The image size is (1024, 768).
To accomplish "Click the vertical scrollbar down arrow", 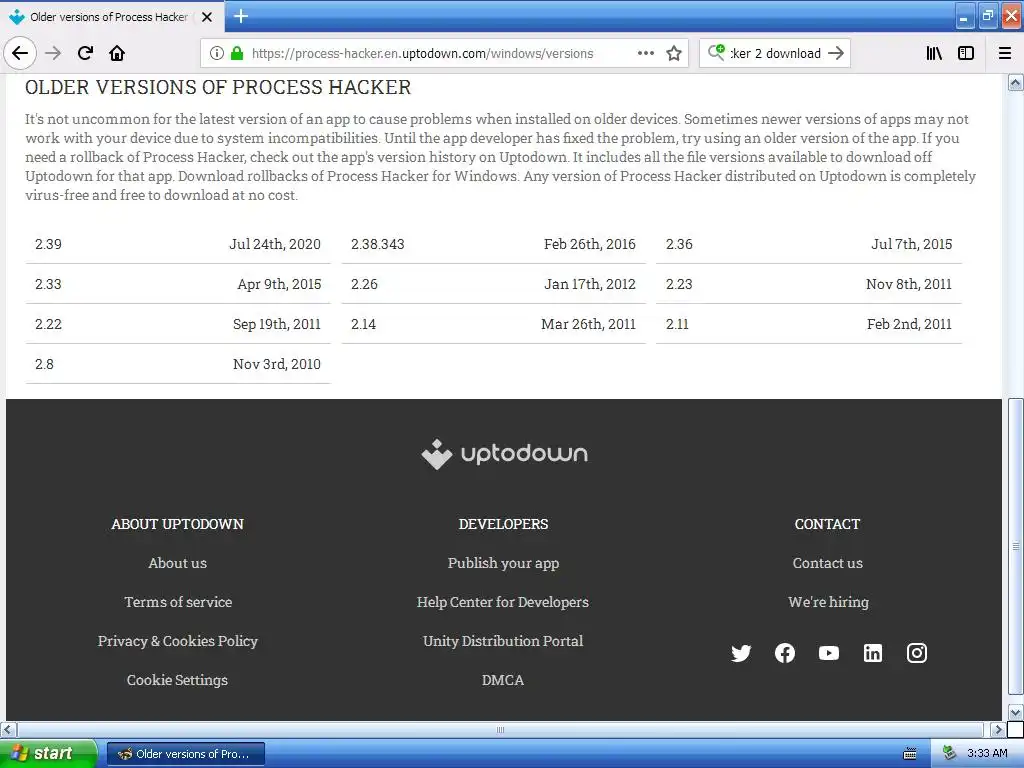I will [1016, 712].
